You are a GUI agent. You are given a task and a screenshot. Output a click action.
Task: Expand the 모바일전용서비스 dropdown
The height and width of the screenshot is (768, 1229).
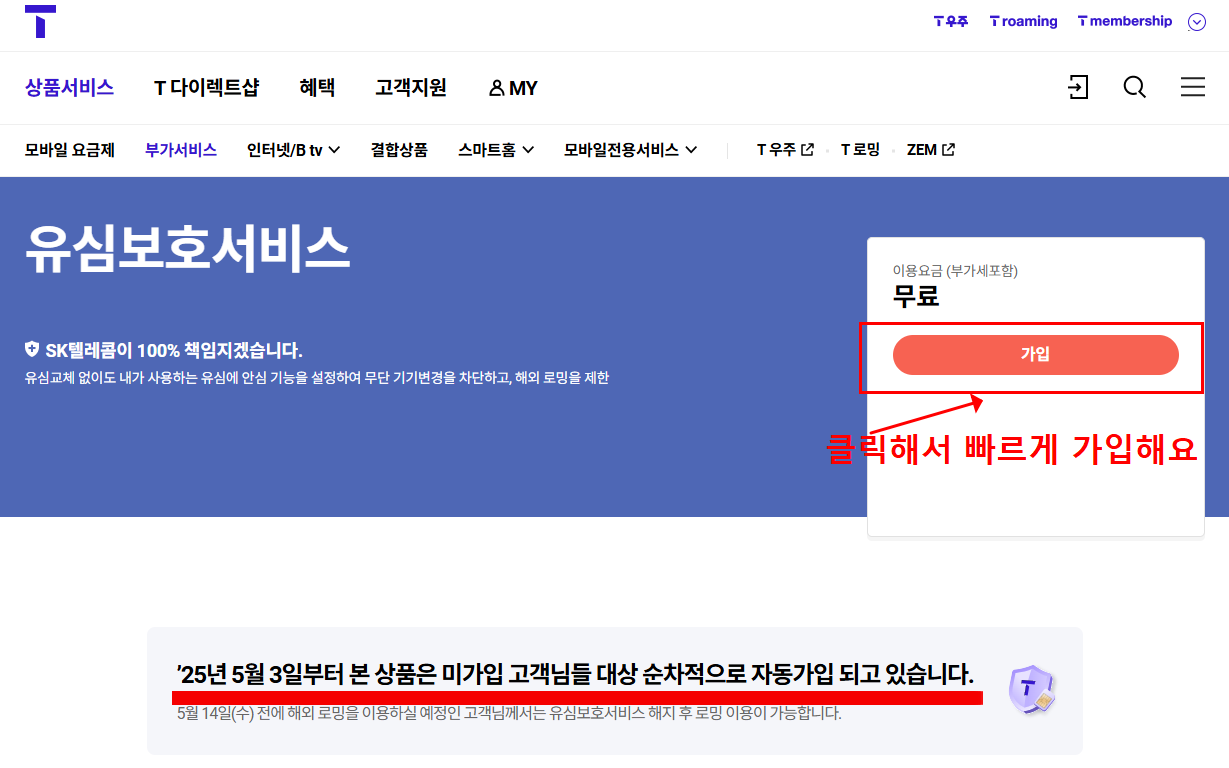tap(630, 150)
